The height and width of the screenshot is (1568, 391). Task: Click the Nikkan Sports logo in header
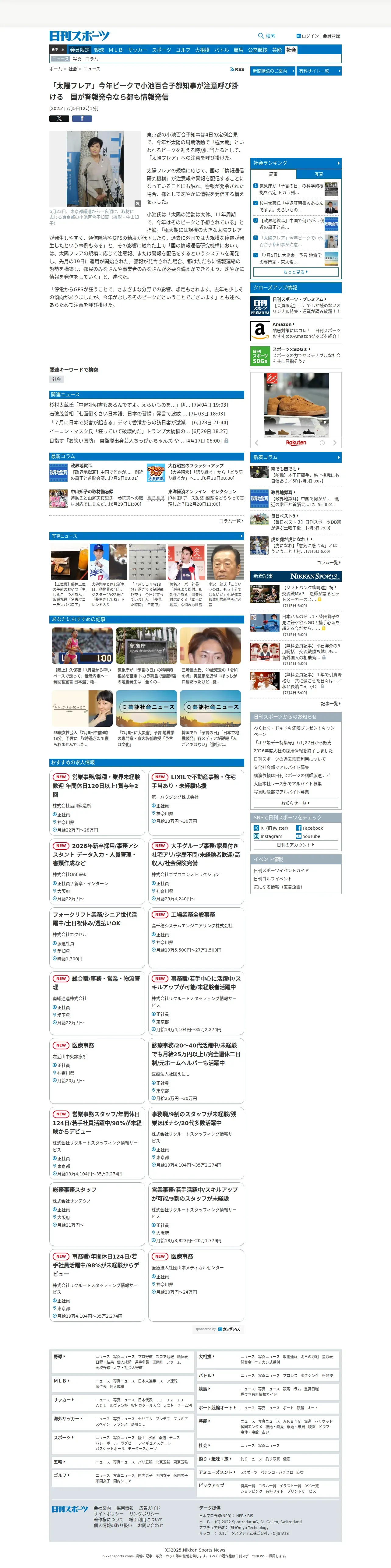point(80,36)
